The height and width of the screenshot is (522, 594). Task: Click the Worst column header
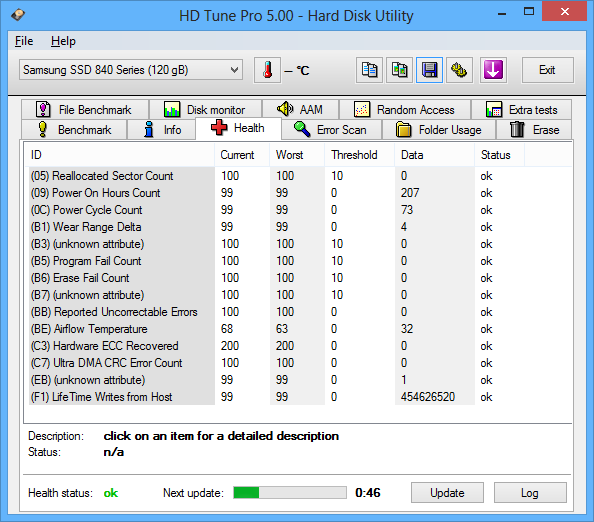coord(297,155)
